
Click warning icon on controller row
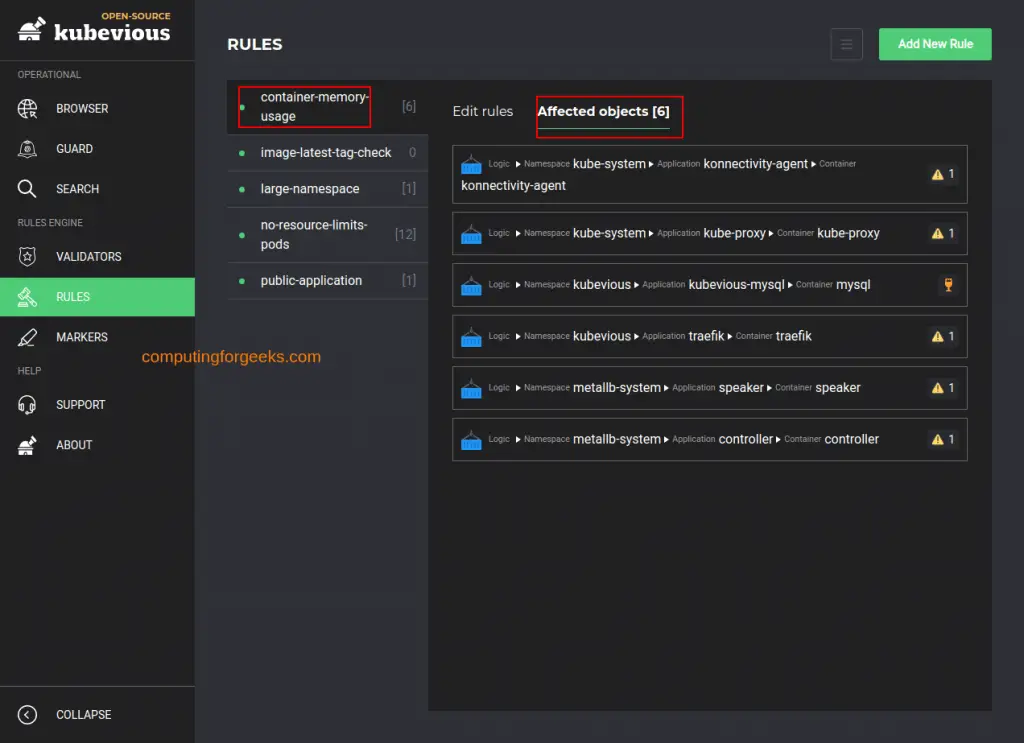point(938,440)
